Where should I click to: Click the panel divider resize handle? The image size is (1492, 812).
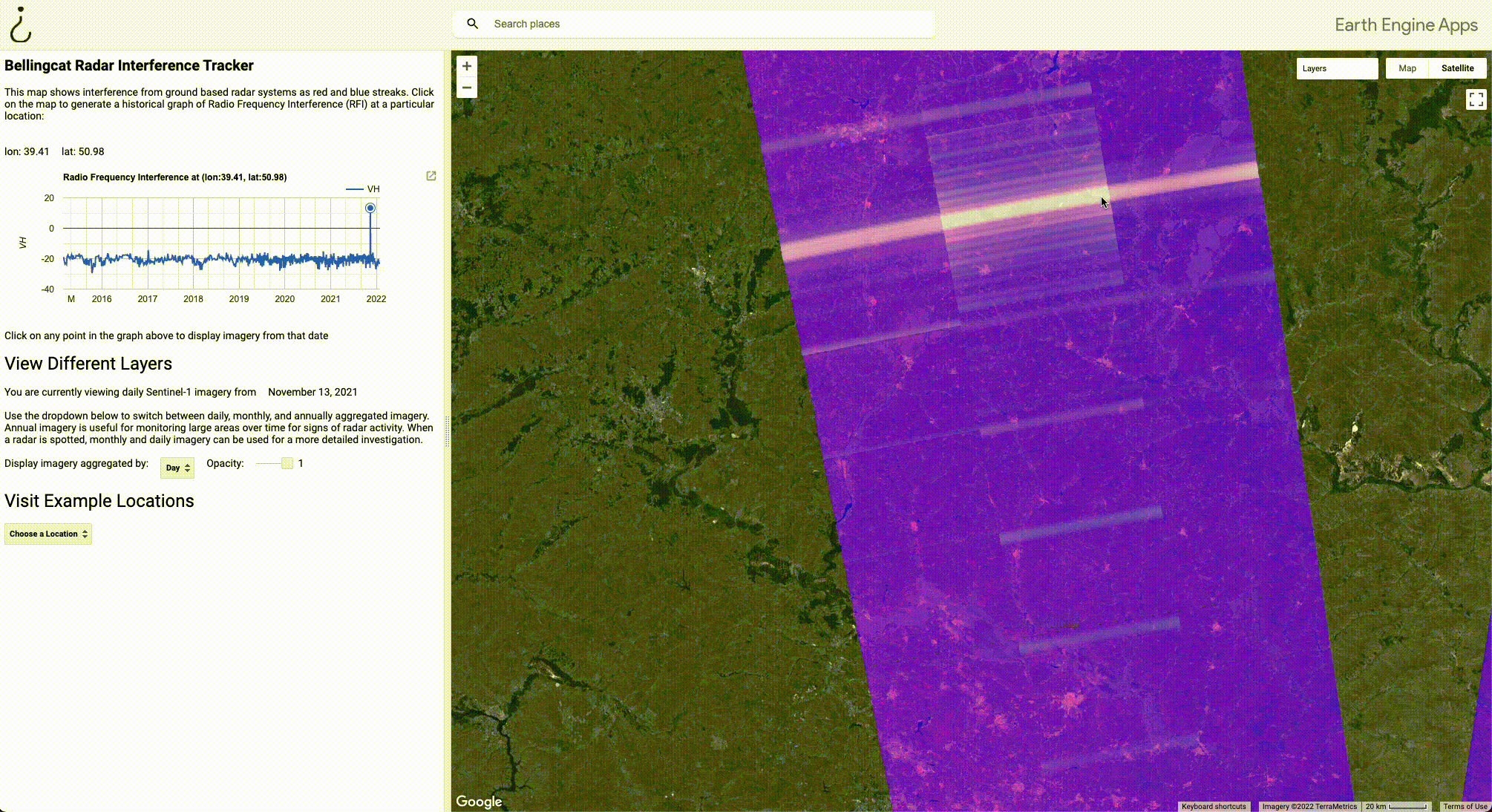[x=447, y=430]
